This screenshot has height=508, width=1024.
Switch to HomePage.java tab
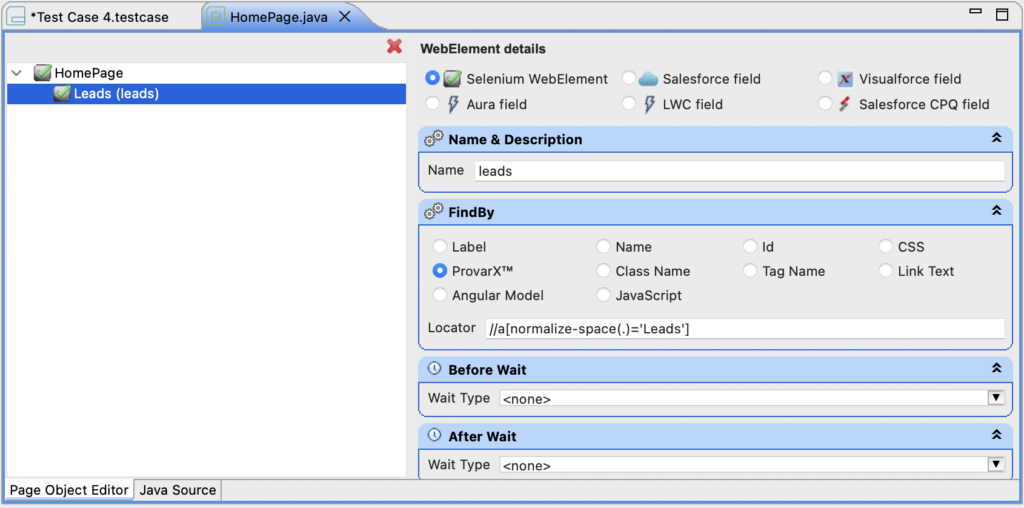[x=278, y=17]
